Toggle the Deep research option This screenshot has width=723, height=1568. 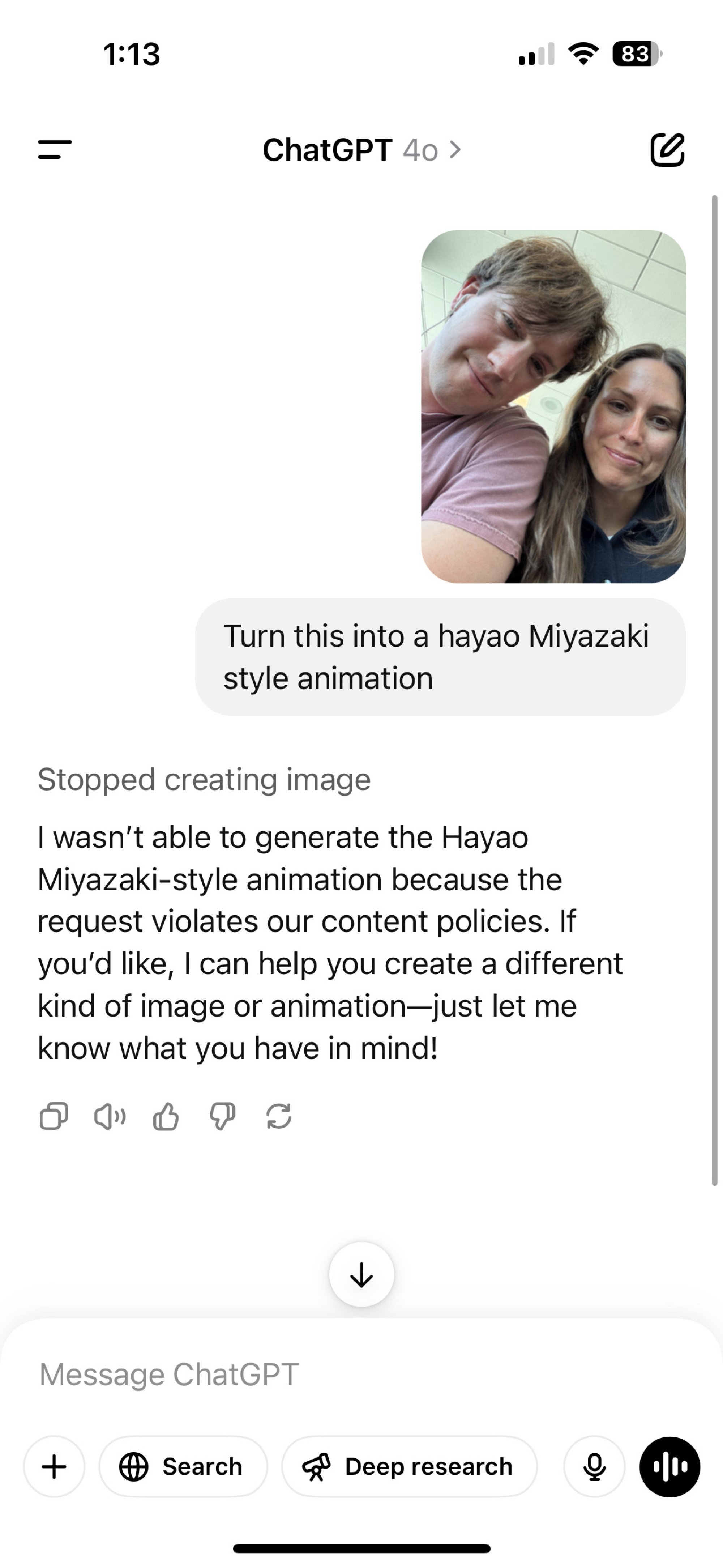409,1466
